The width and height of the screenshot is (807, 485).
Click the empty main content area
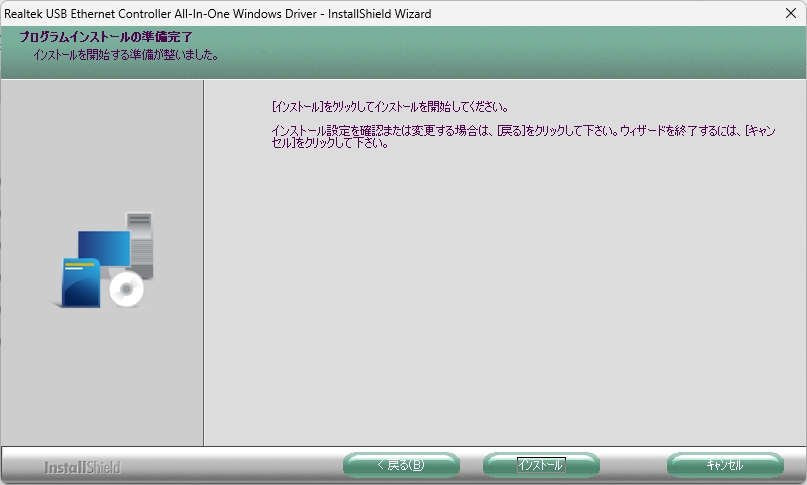pos(500,300)
